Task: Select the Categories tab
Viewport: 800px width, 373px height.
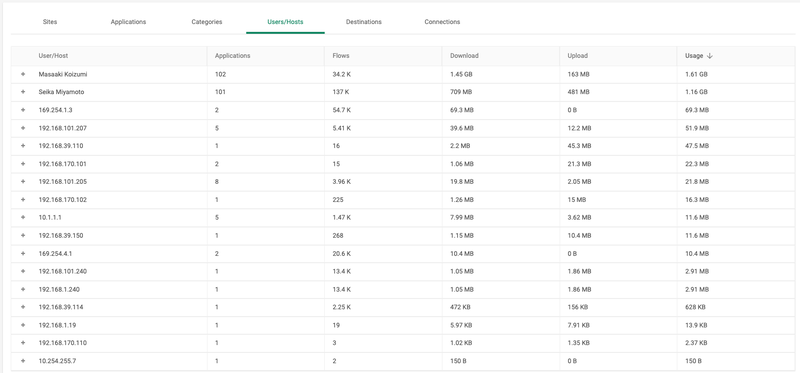Action: click(x=207, y=22)
